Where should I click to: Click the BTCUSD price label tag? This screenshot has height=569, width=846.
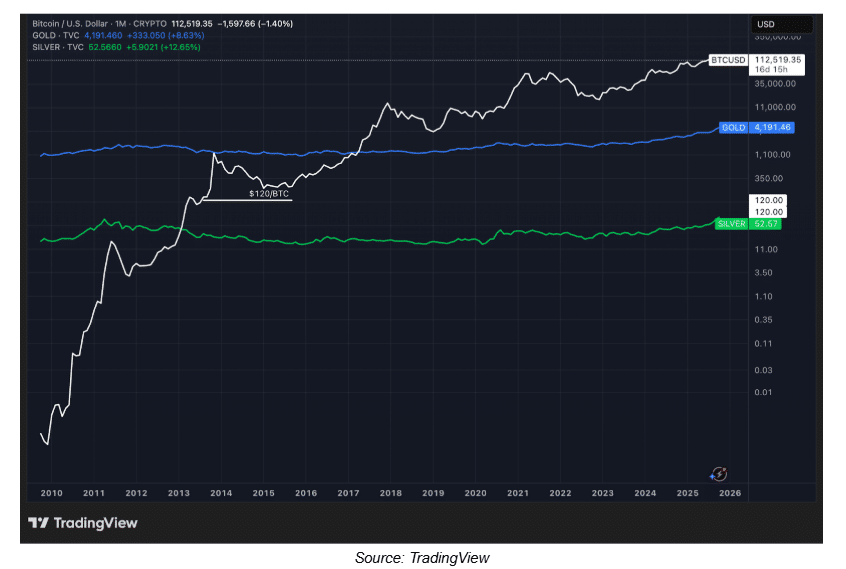(727, 60)
